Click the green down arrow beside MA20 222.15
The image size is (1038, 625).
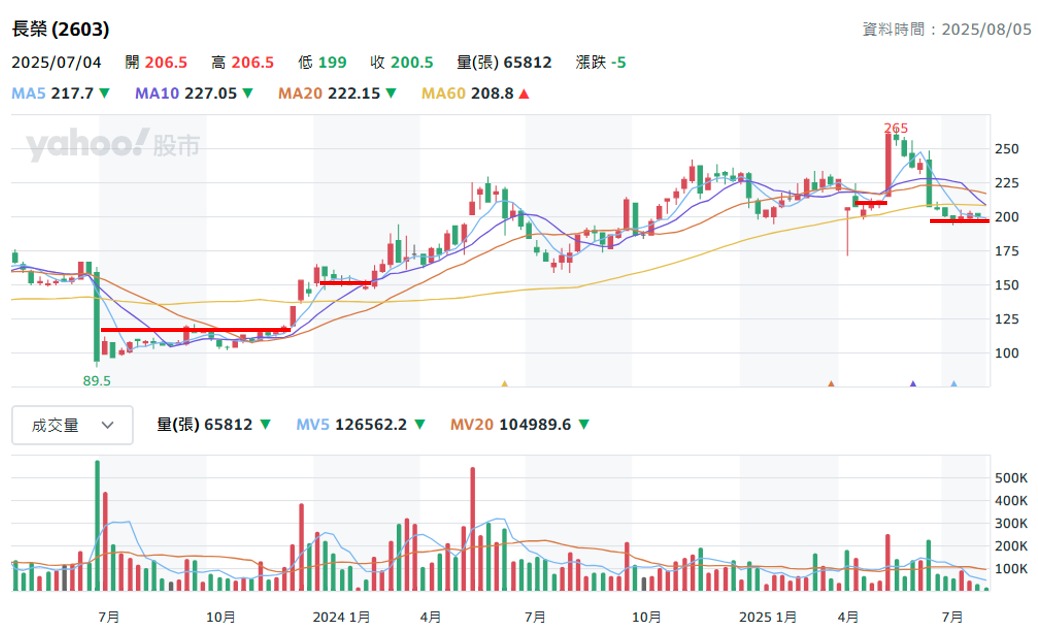[391, 94]
